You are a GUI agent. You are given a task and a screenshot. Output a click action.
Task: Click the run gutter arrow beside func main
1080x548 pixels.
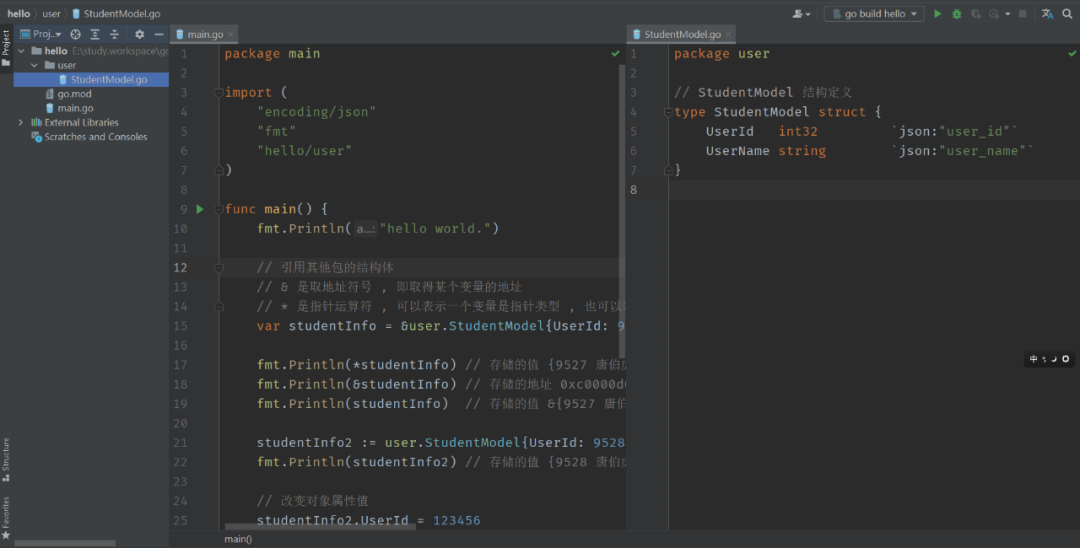200,209
